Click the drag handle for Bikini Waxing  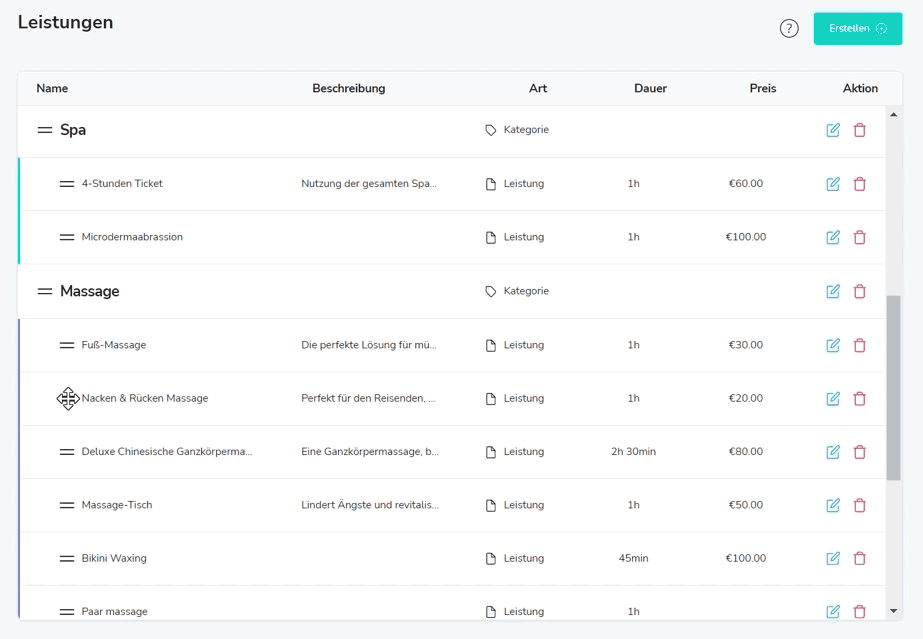[67, 558]
